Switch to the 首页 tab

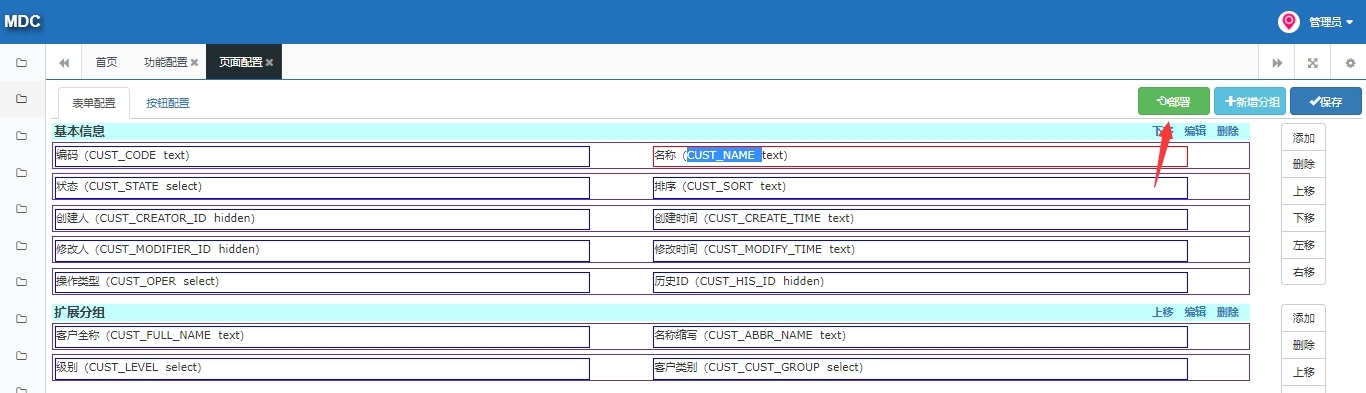(106, 62)
